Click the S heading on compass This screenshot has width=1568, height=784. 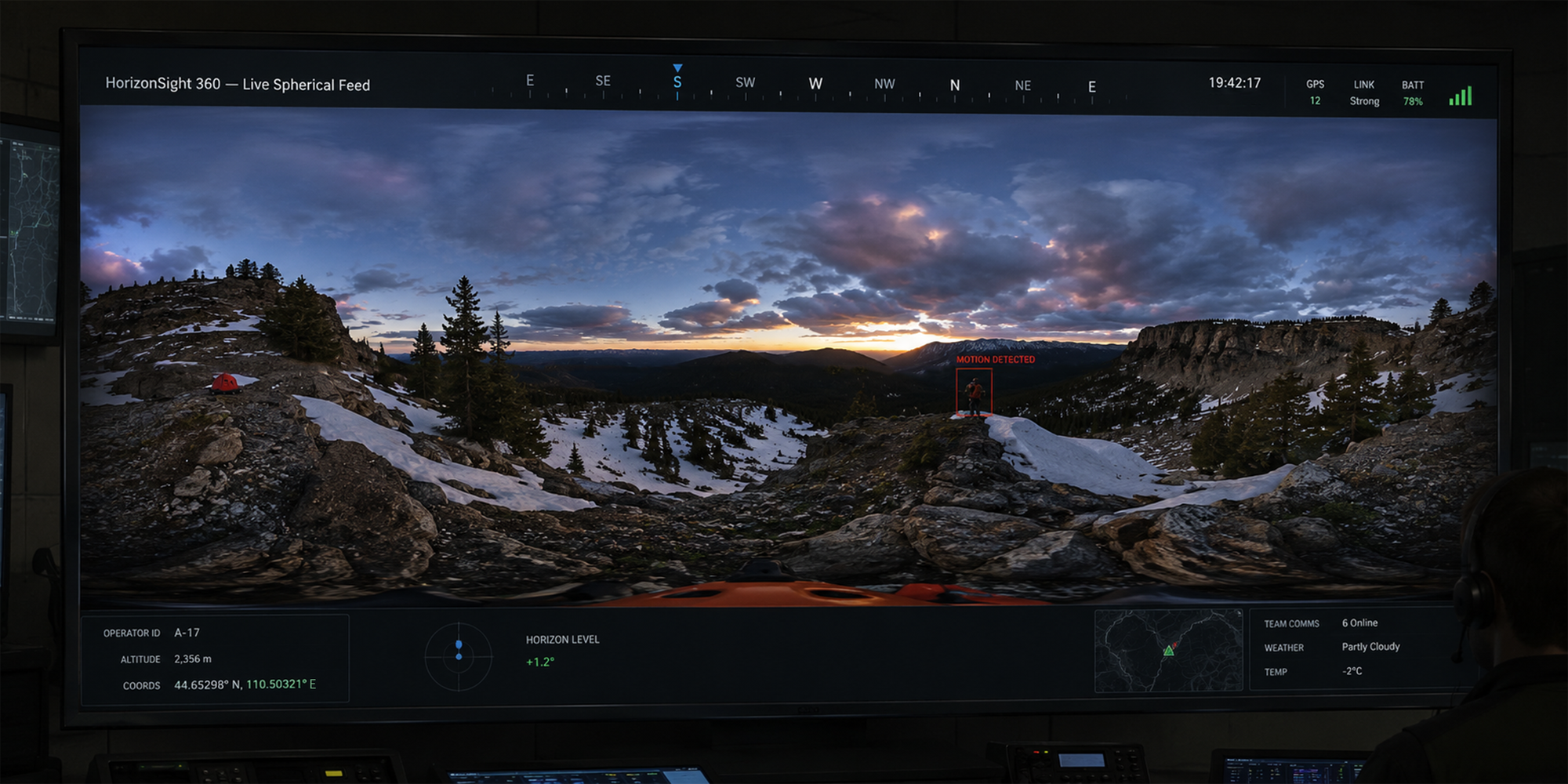click(677, 82)
